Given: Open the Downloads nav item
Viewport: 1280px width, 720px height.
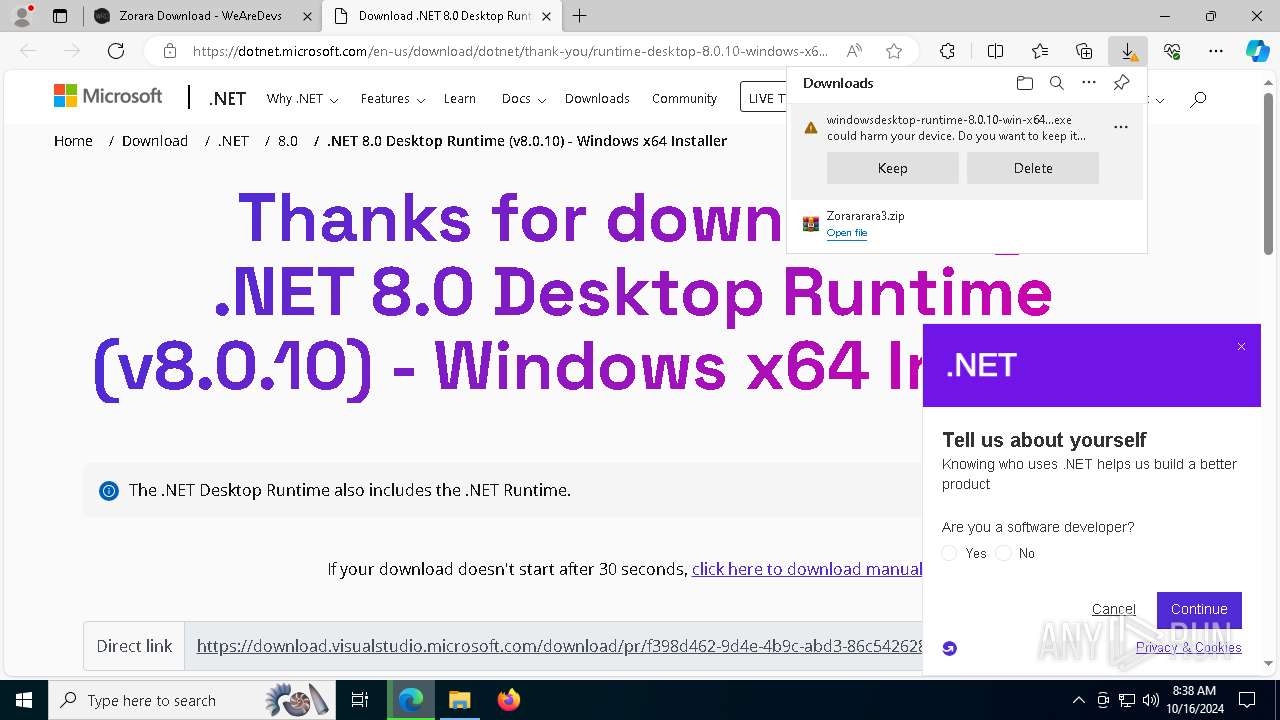Looking at the screenshot, I should (597, 98).
